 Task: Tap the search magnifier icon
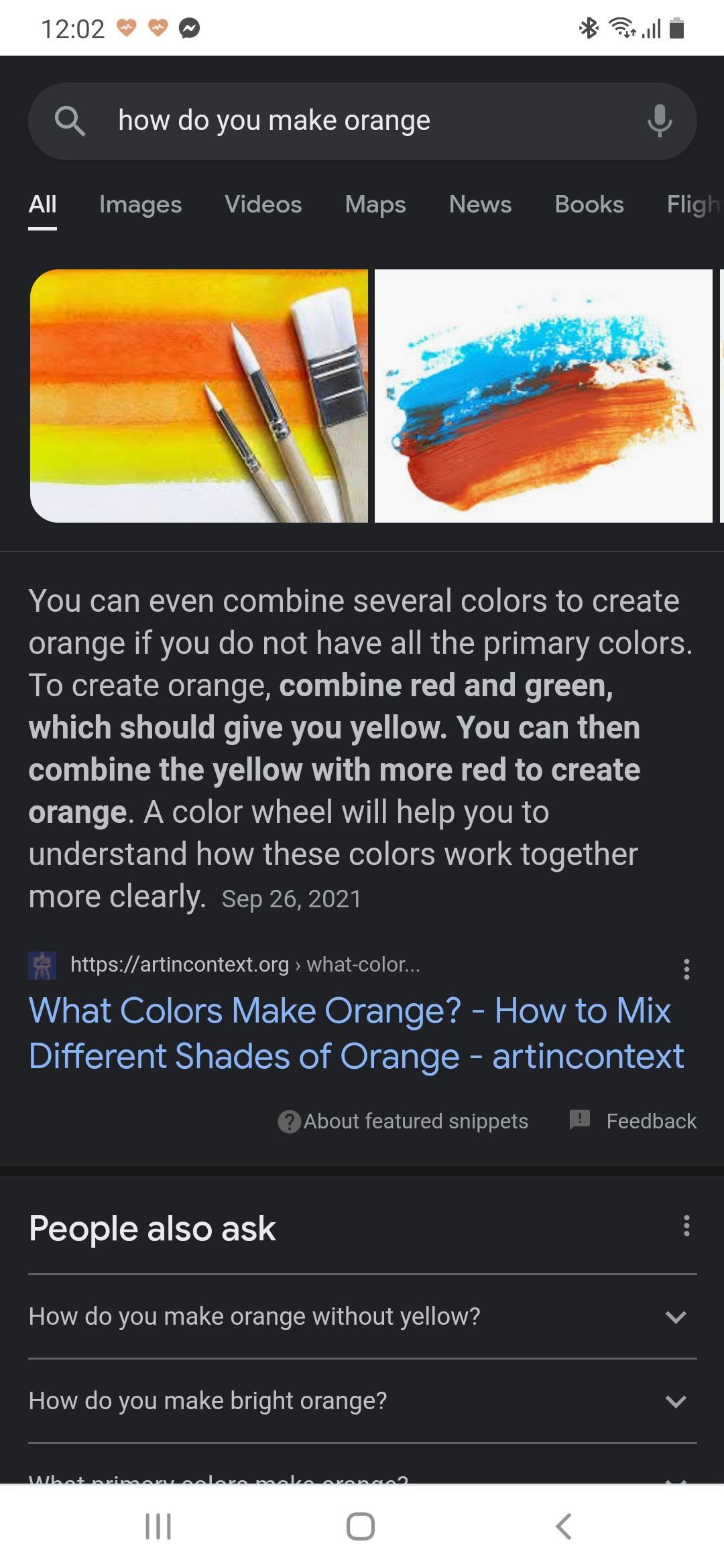70,121
